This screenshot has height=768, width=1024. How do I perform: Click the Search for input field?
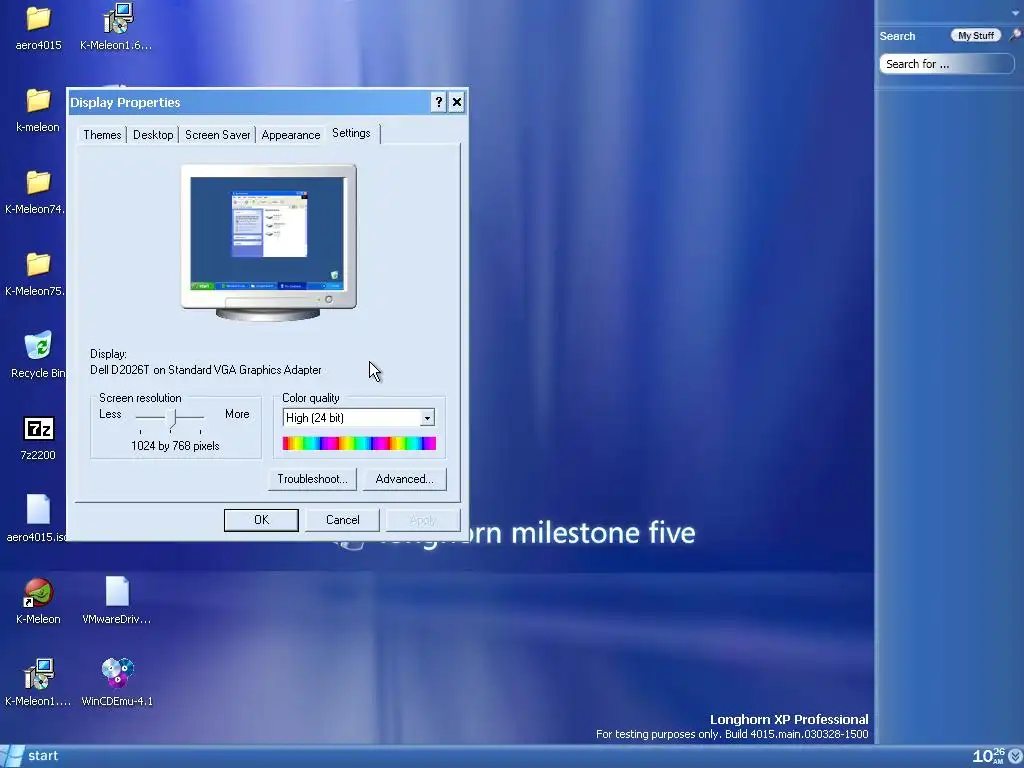point(947,64)
